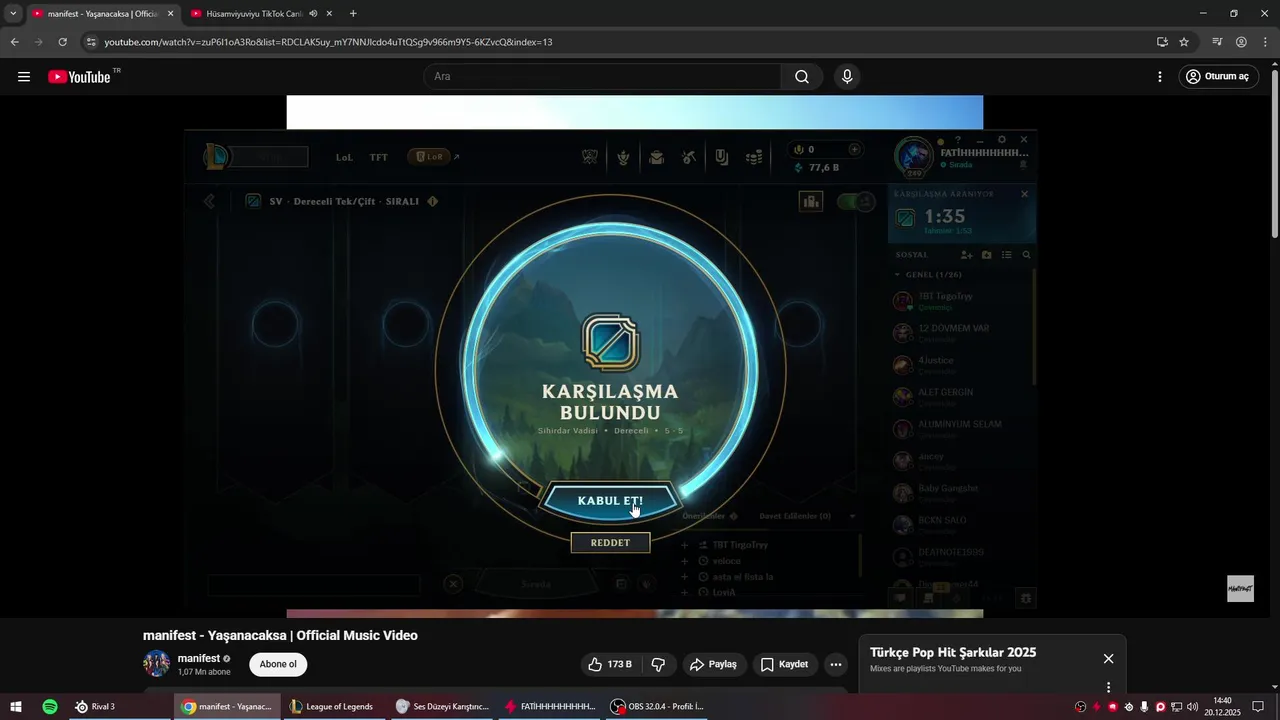Close the Türkçe Pop Hit Şarkılar panel
The height and width of the screenshot is (720, 1280).
pos(1108,658)
